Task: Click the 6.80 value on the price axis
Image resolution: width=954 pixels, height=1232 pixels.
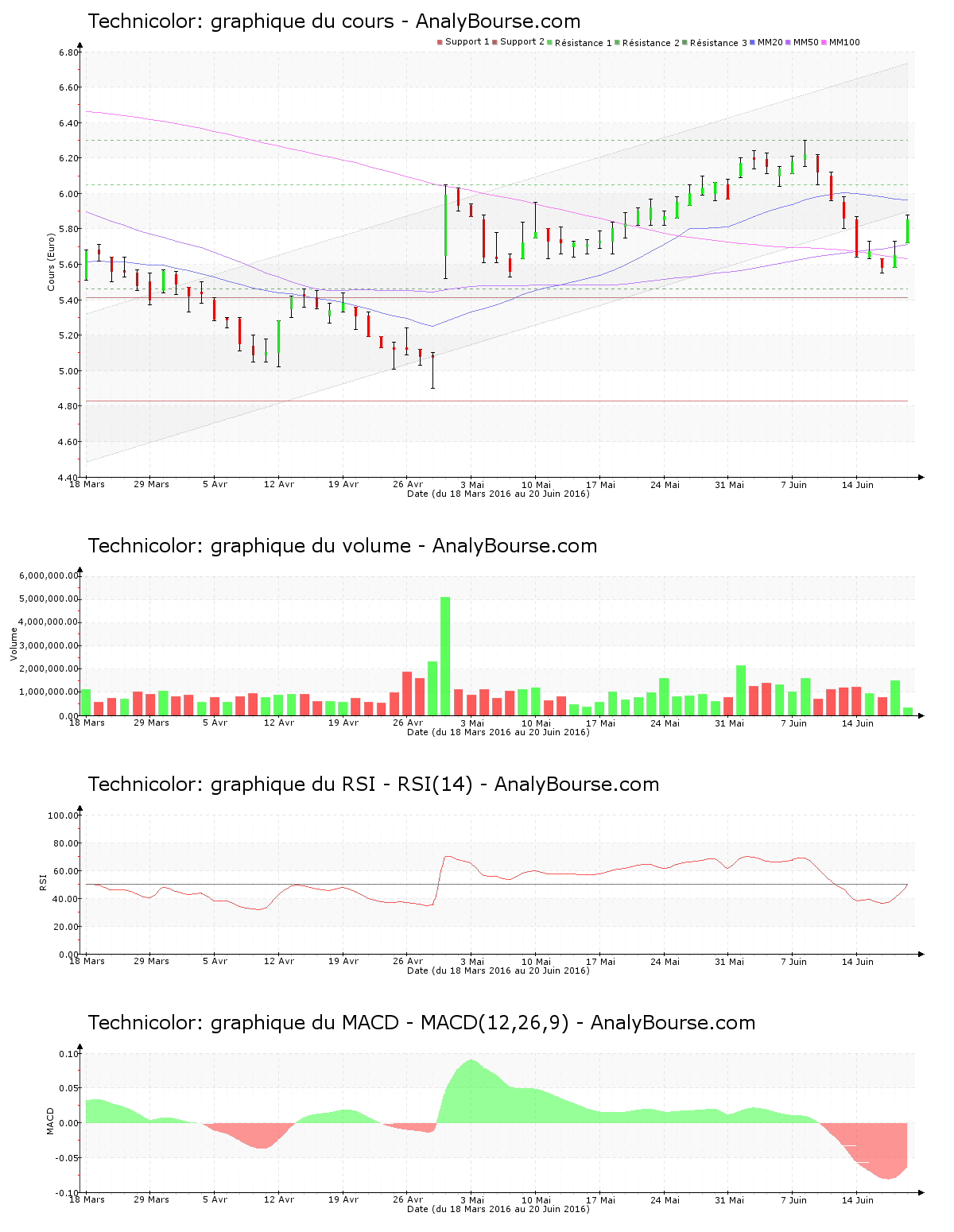Action: coord(68,52)
